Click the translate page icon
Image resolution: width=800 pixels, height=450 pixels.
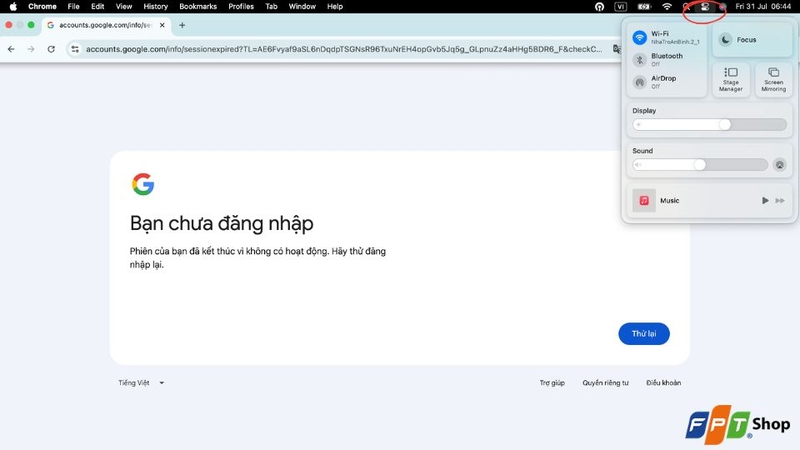coord(617,49)
